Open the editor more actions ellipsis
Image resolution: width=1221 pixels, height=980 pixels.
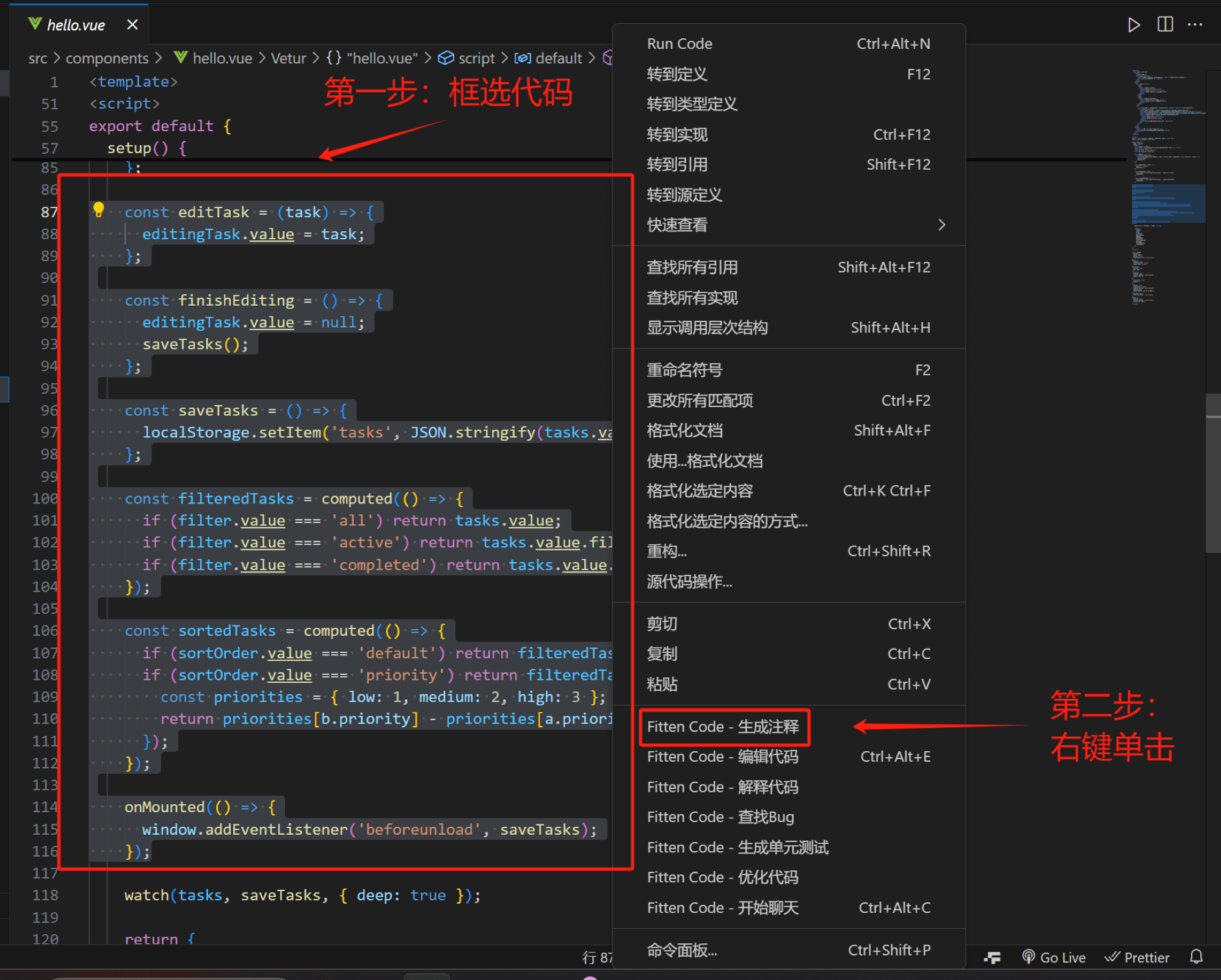(1195, 24)
